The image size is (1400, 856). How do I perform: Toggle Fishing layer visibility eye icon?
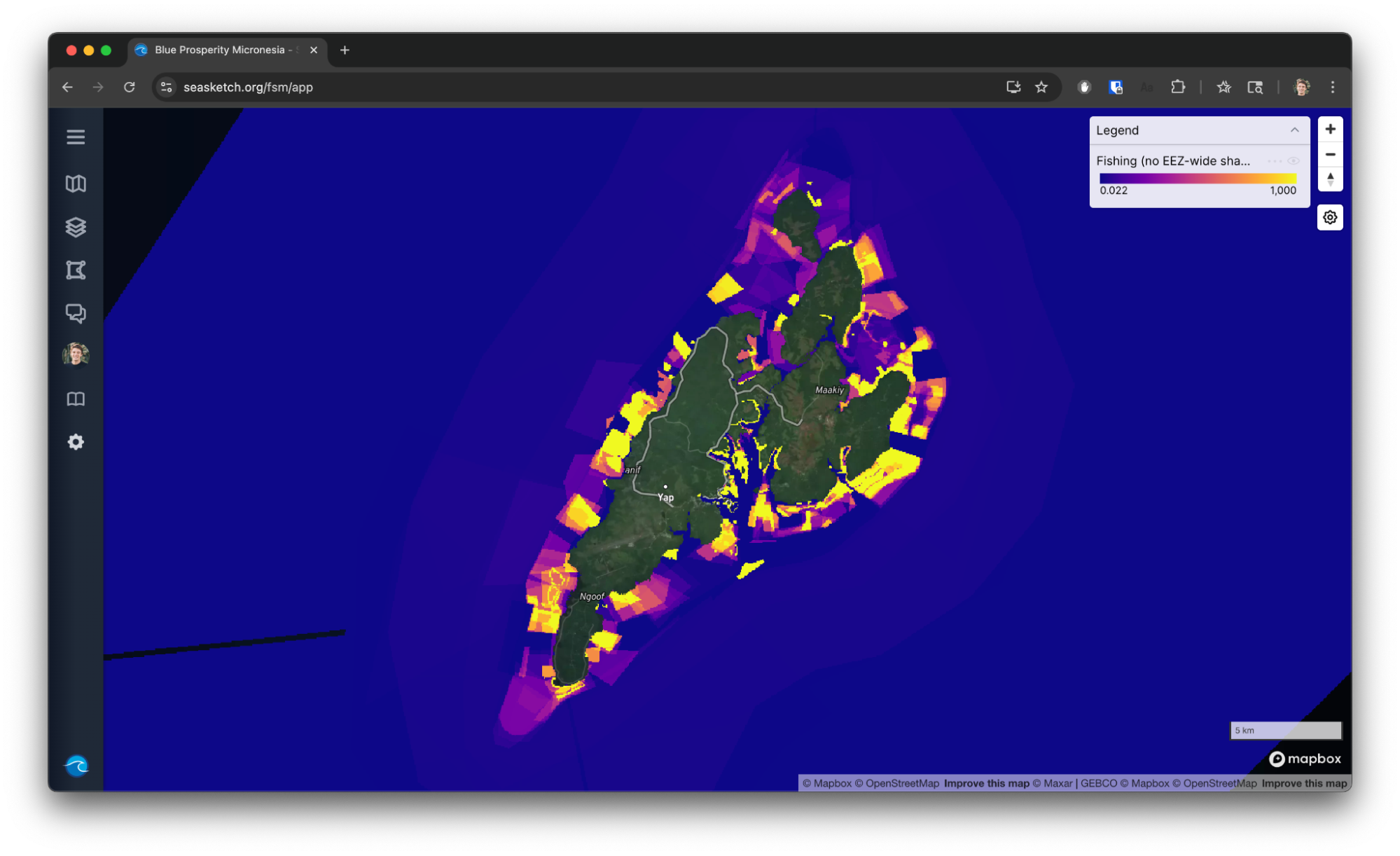pos(1294,161)
